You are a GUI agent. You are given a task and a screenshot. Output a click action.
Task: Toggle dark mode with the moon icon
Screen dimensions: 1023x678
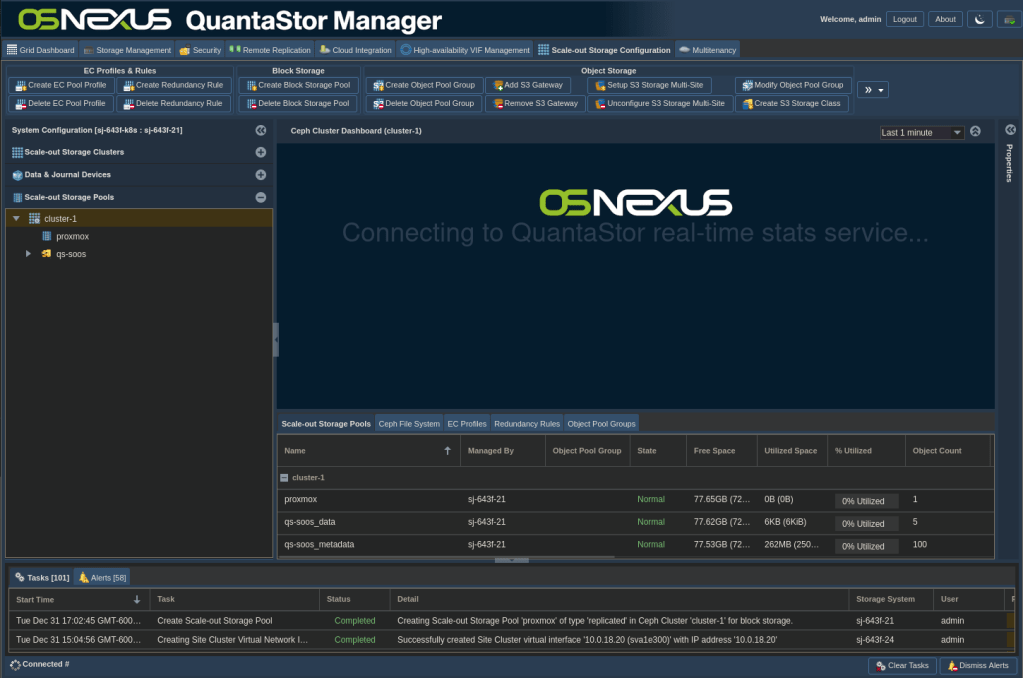point(980,19)
